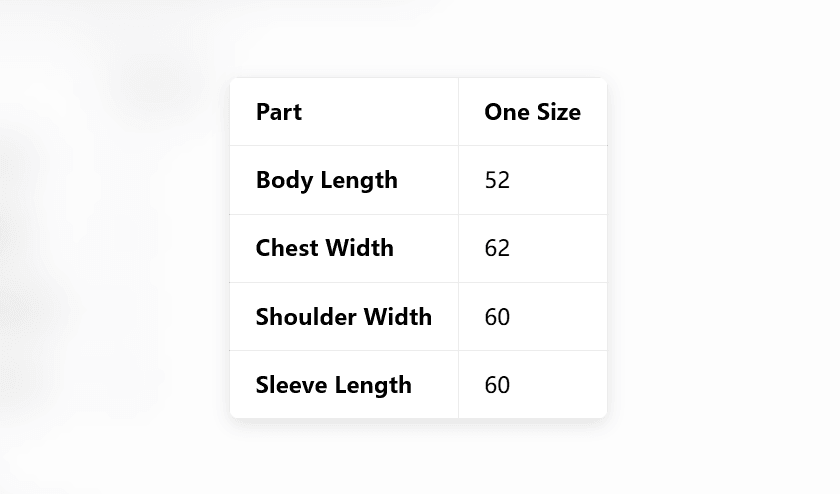Click the "Part" column header
The height and width of the screenshot is (494, 840).
click(x=279, y=112)
